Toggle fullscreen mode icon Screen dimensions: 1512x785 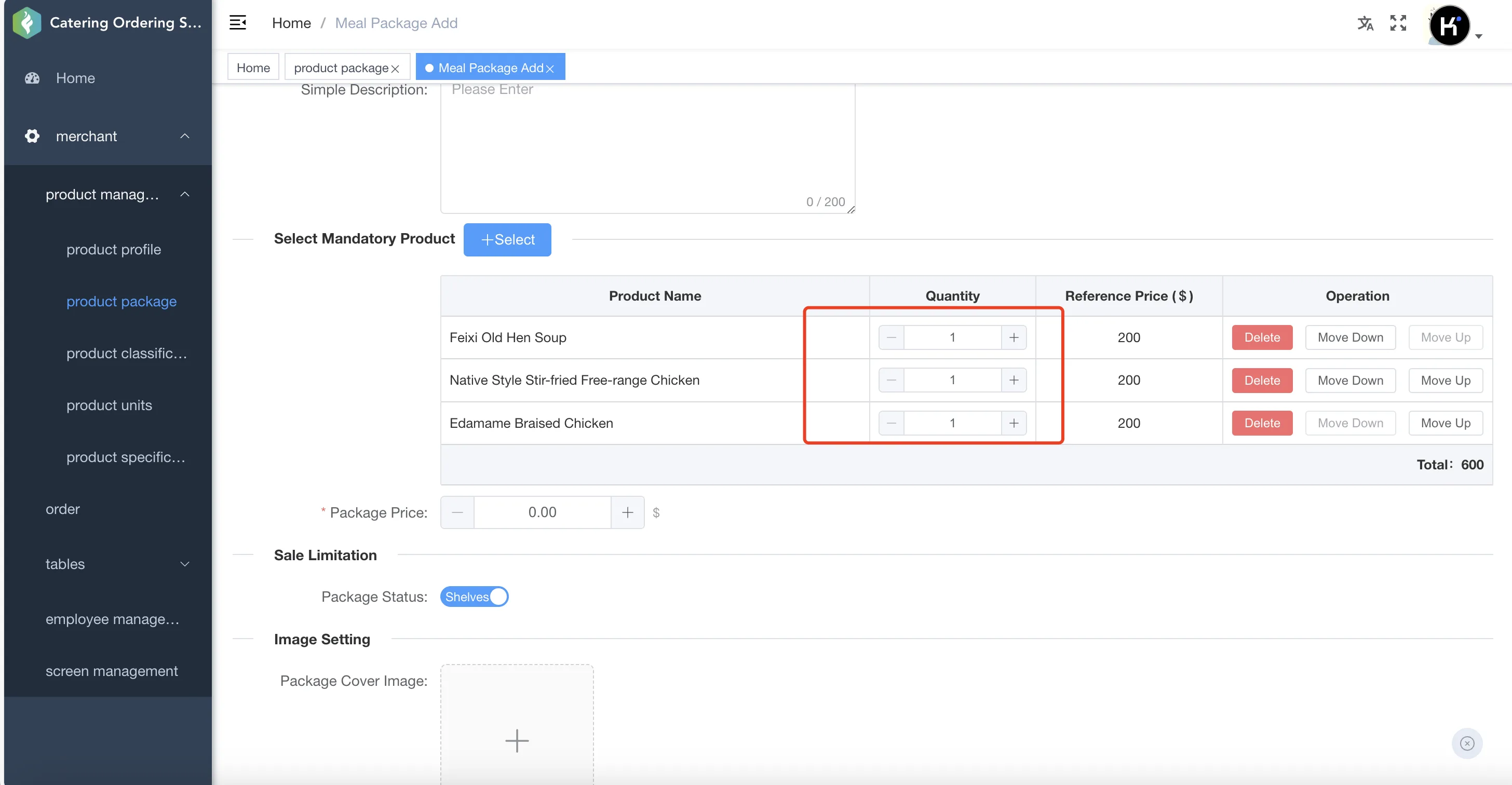pos(1398,23)
